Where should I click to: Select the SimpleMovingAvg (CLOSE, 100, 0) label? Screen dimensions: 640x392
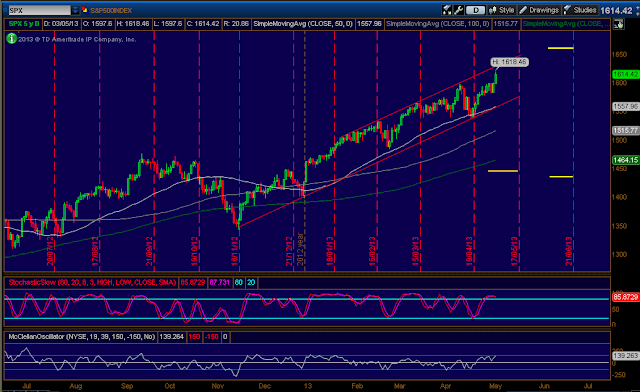(438, 24)
